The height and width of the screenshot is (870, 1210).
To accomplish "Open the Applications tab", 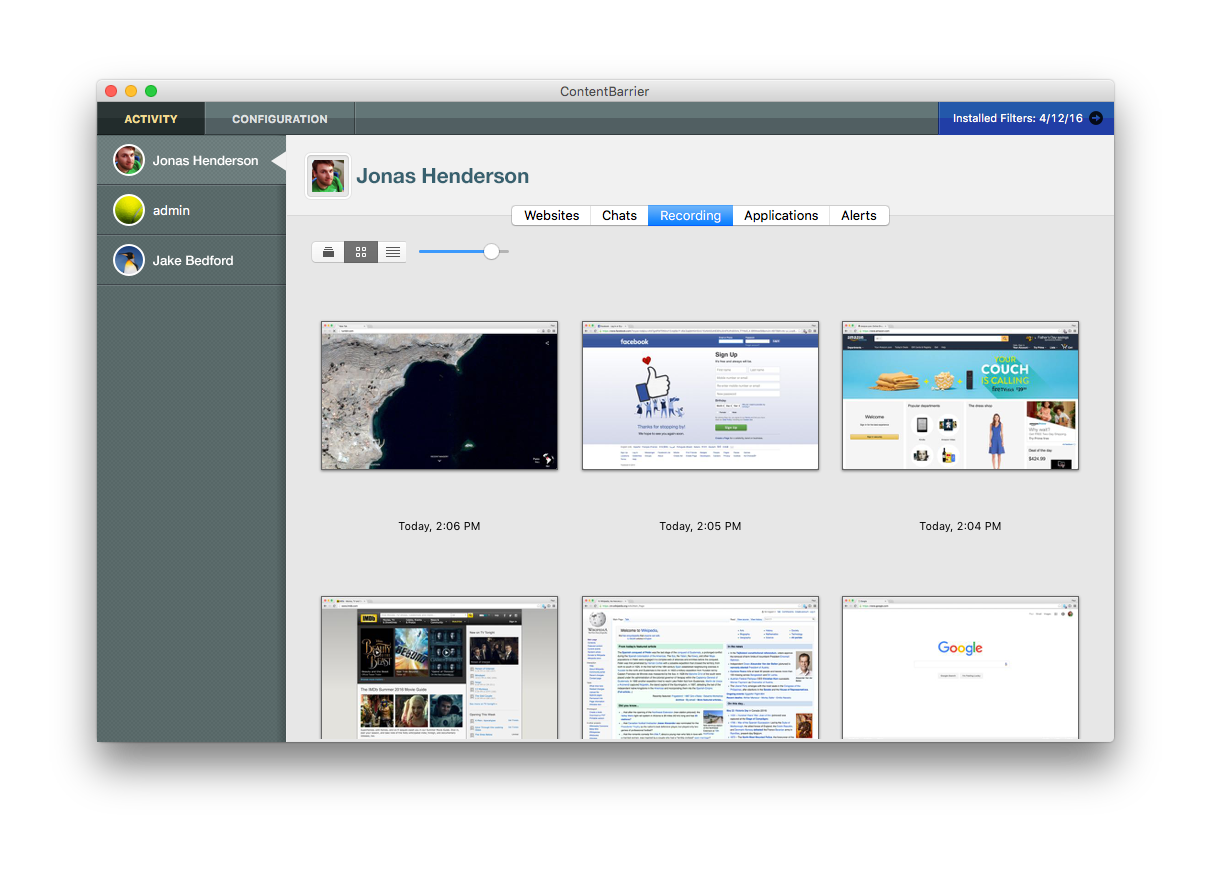I will point(781,215).
